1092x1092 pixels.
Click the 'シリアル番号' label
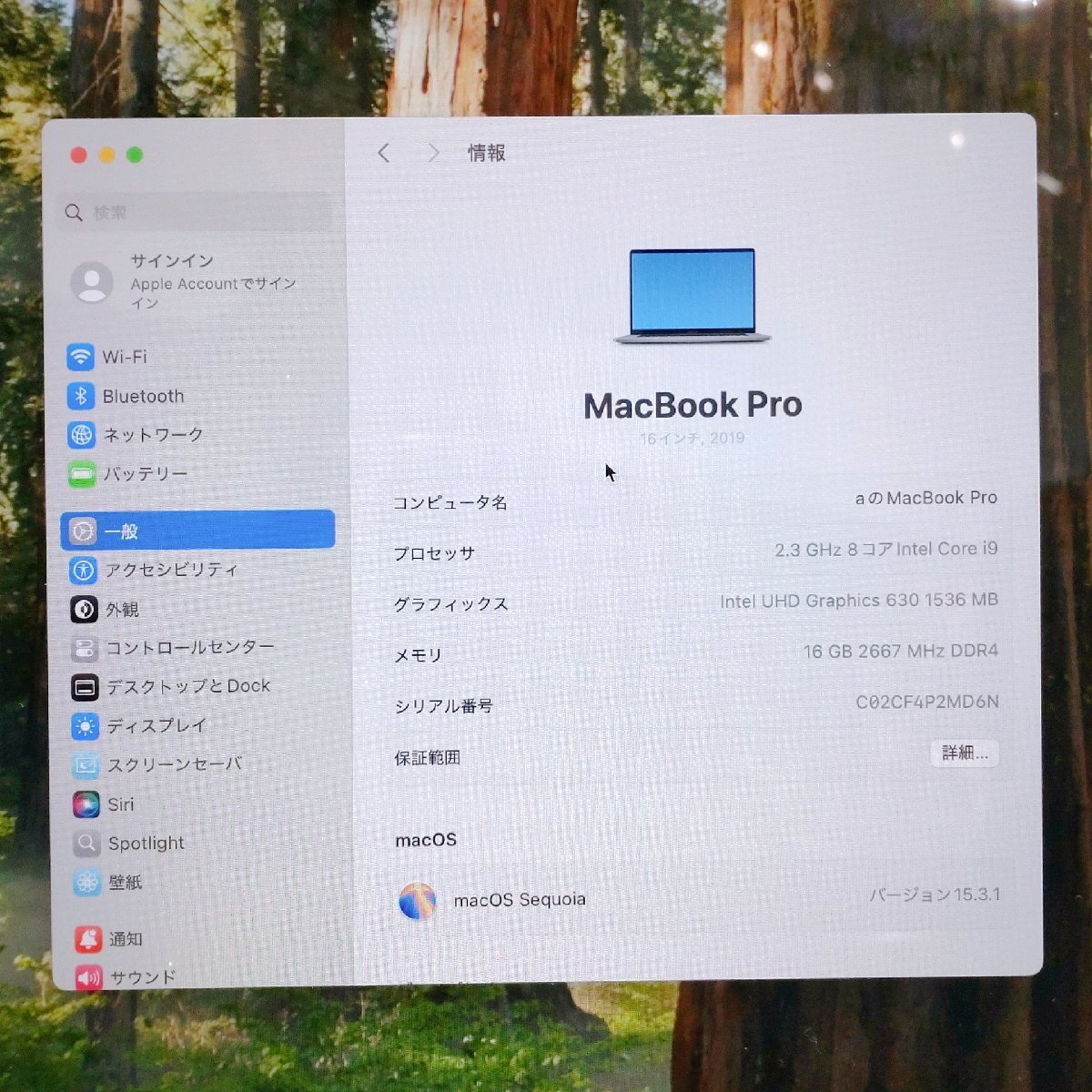(x=443, y=706)
